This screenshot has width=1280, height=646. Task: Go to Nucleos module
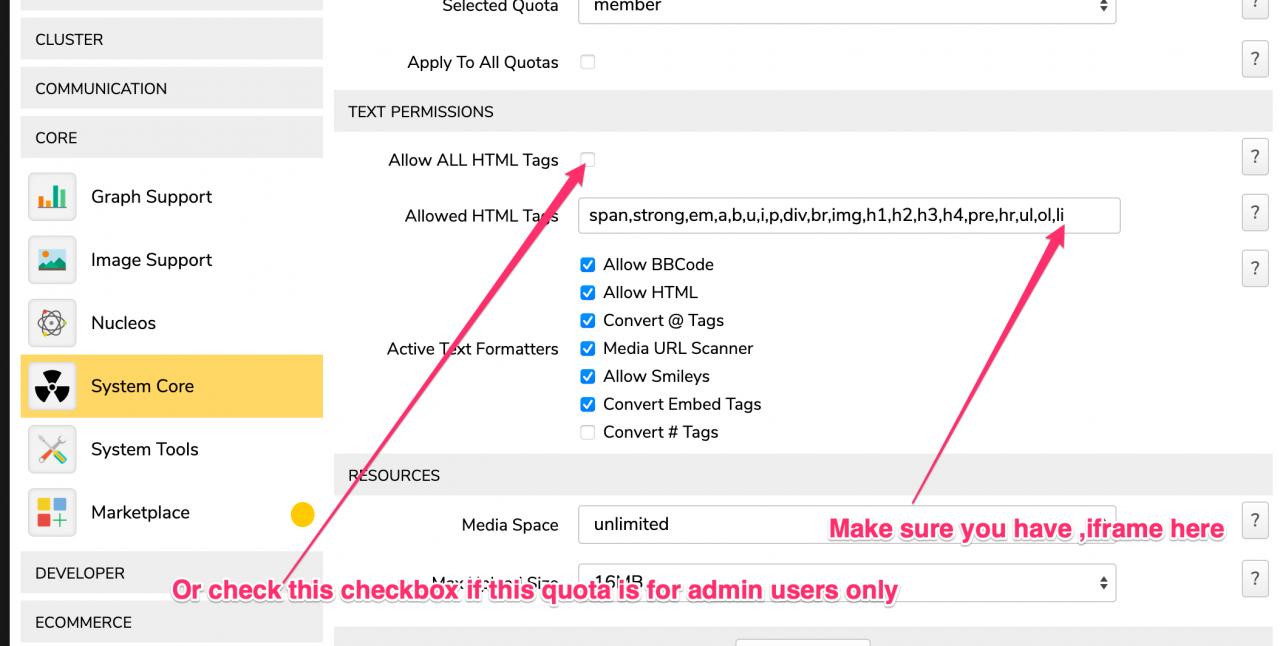pos(172,323)
